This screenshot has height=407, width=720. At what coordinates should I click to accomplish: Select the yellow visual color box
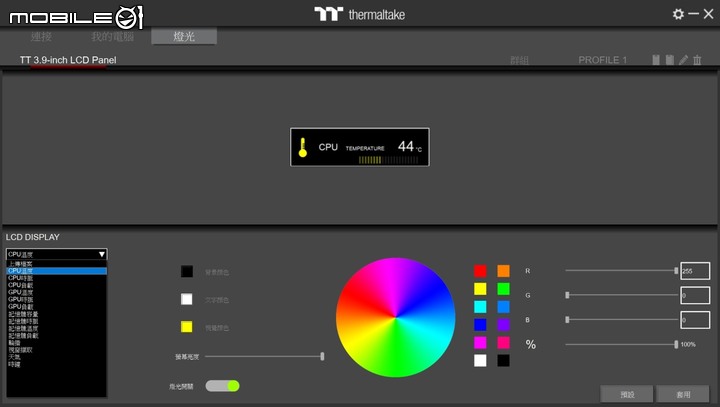(187, 327)
